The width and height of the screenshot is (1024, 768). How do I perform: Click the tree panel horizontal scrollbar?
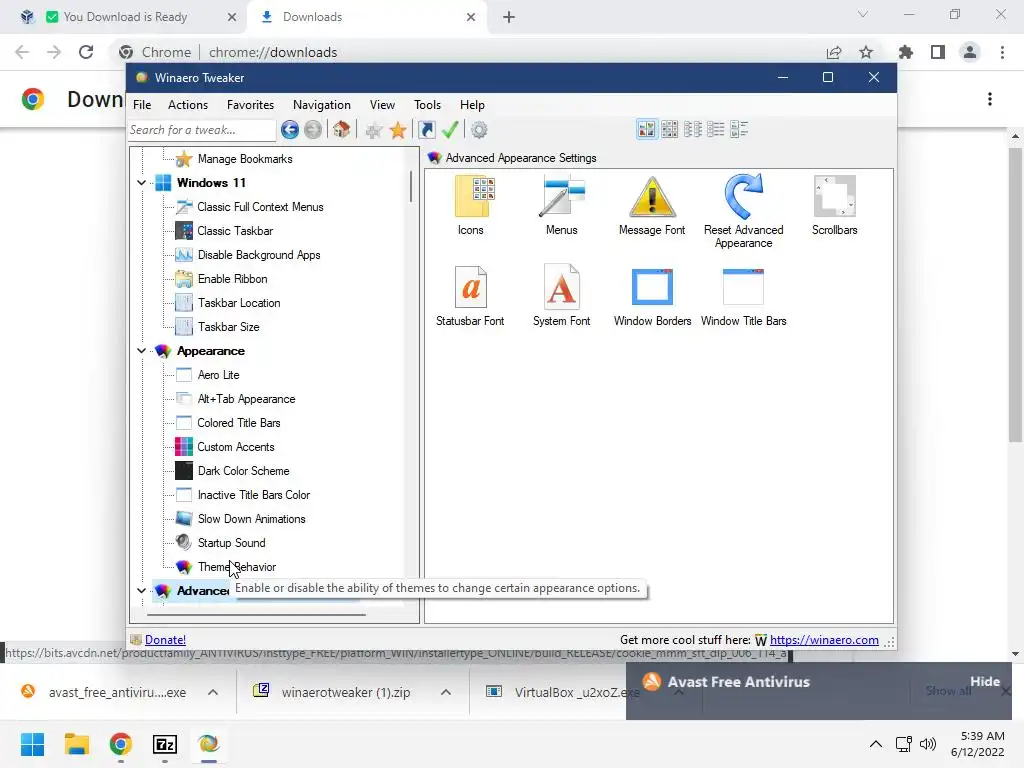pos(256,615)
